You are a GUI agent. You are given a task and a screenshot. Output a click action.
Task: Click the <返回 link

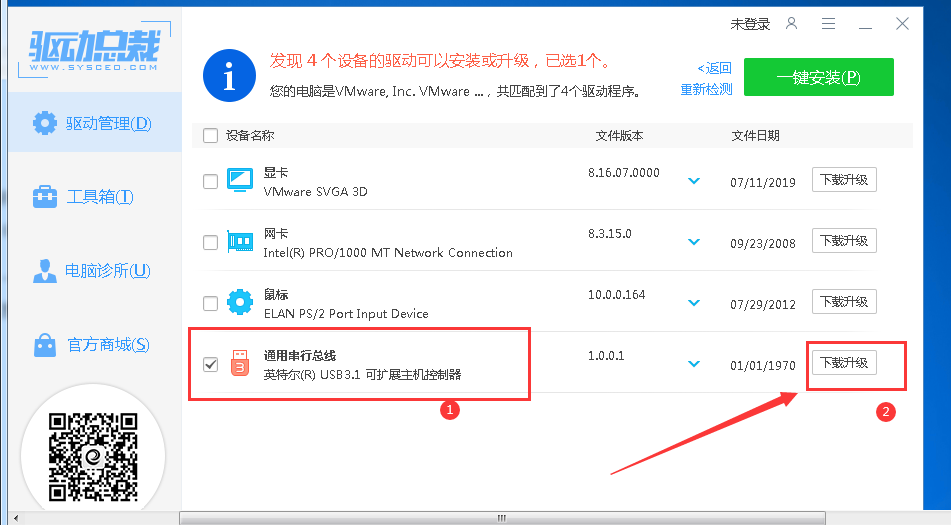(x=714, y=68)
